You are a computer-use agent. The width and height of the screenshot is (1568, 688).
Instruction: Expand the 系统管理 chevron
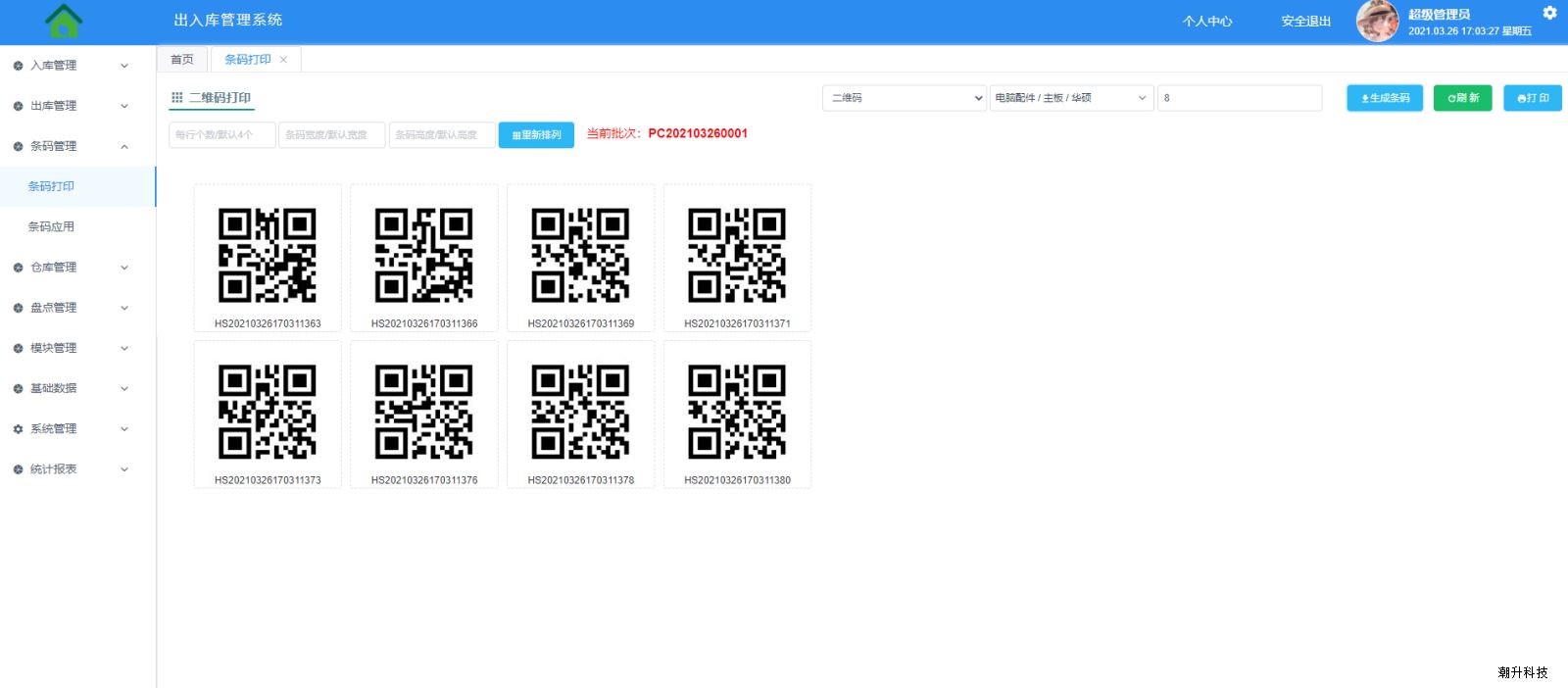pos(124,429)
